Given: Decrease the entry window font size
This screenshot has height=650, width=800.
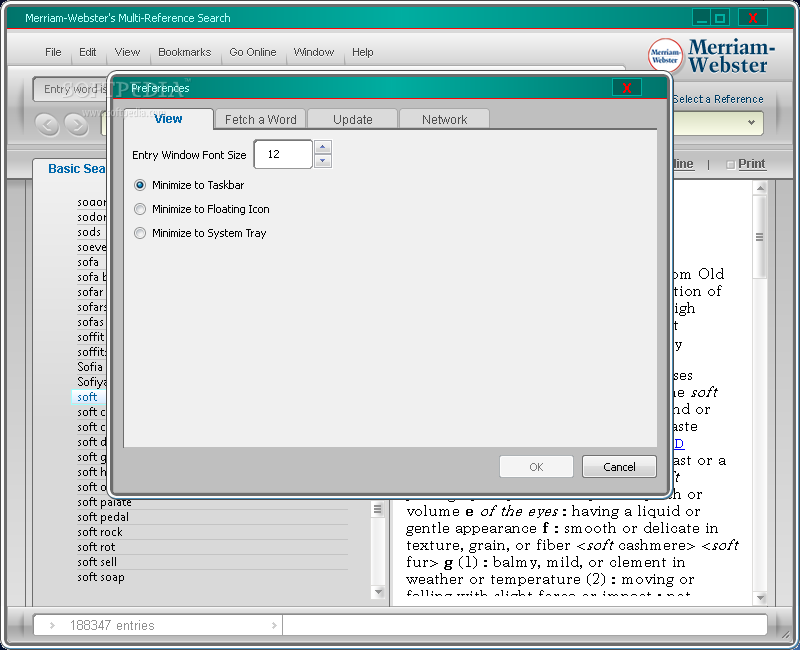Looking at the screenshot, I should pos(322,161).
